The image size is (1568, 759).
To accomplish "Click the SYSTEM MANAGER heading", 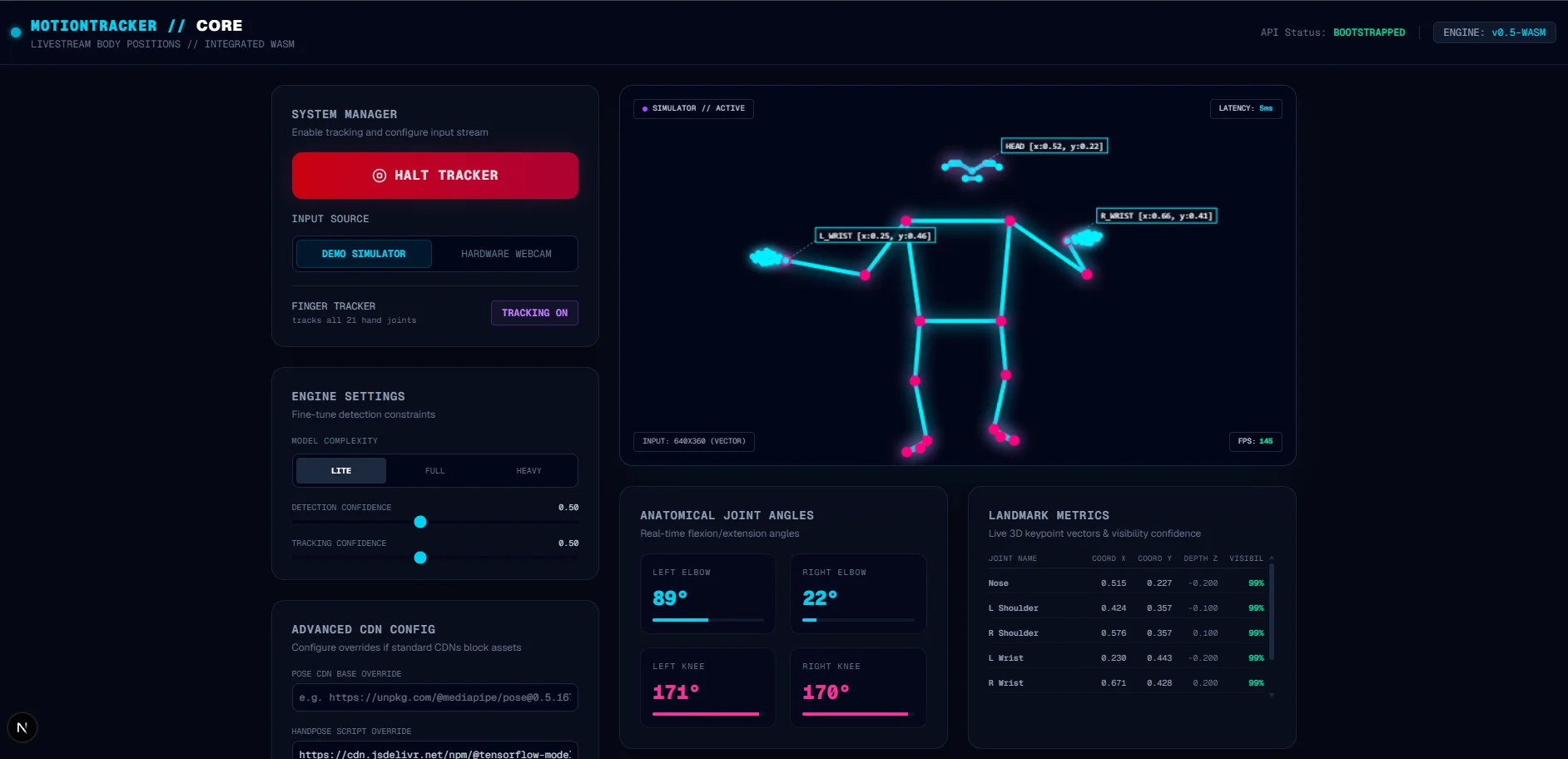I will [345, 115].
